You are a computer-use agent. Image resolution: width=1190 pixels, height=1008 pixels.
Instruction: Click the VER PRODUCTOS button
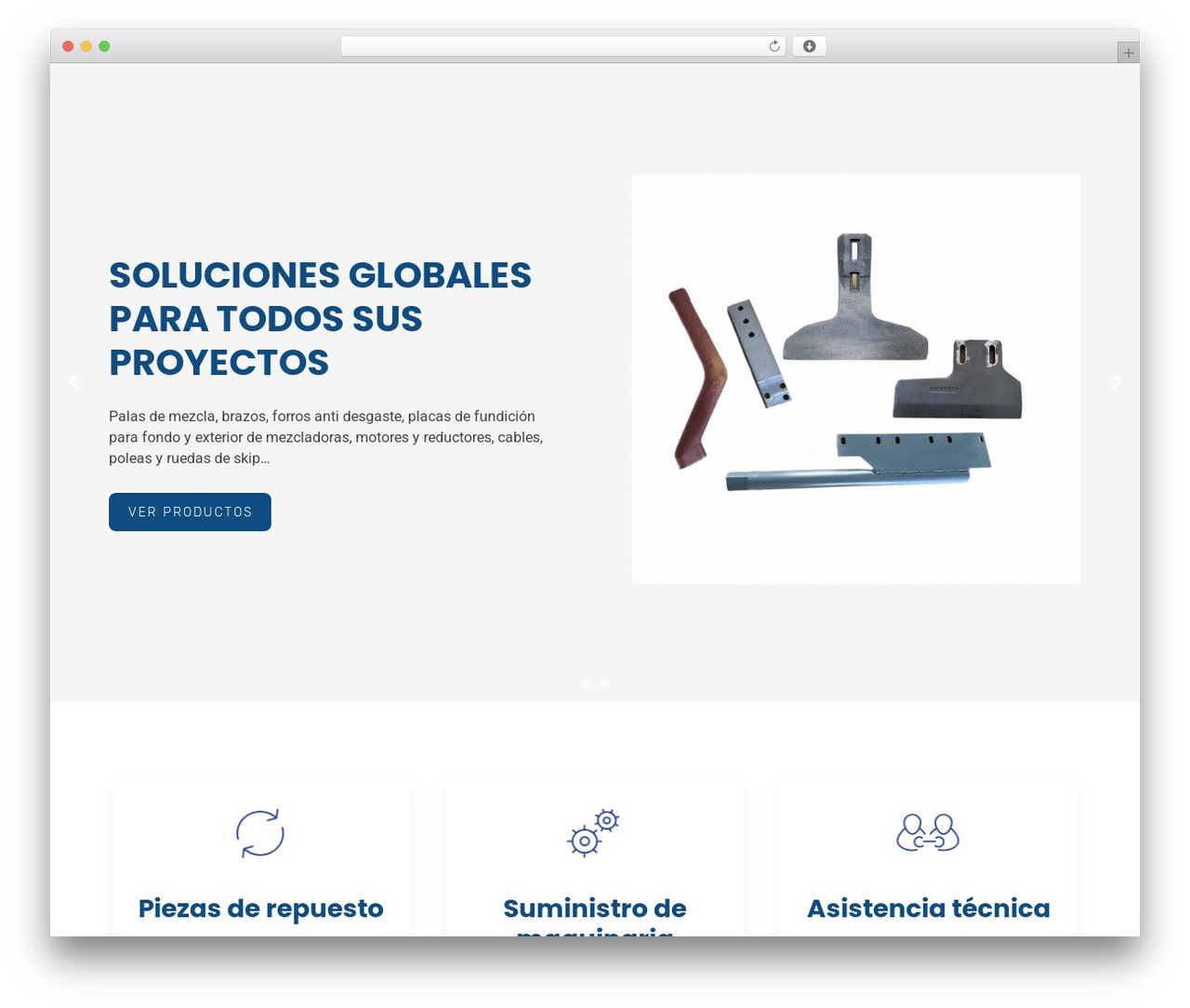coord(190,512)
